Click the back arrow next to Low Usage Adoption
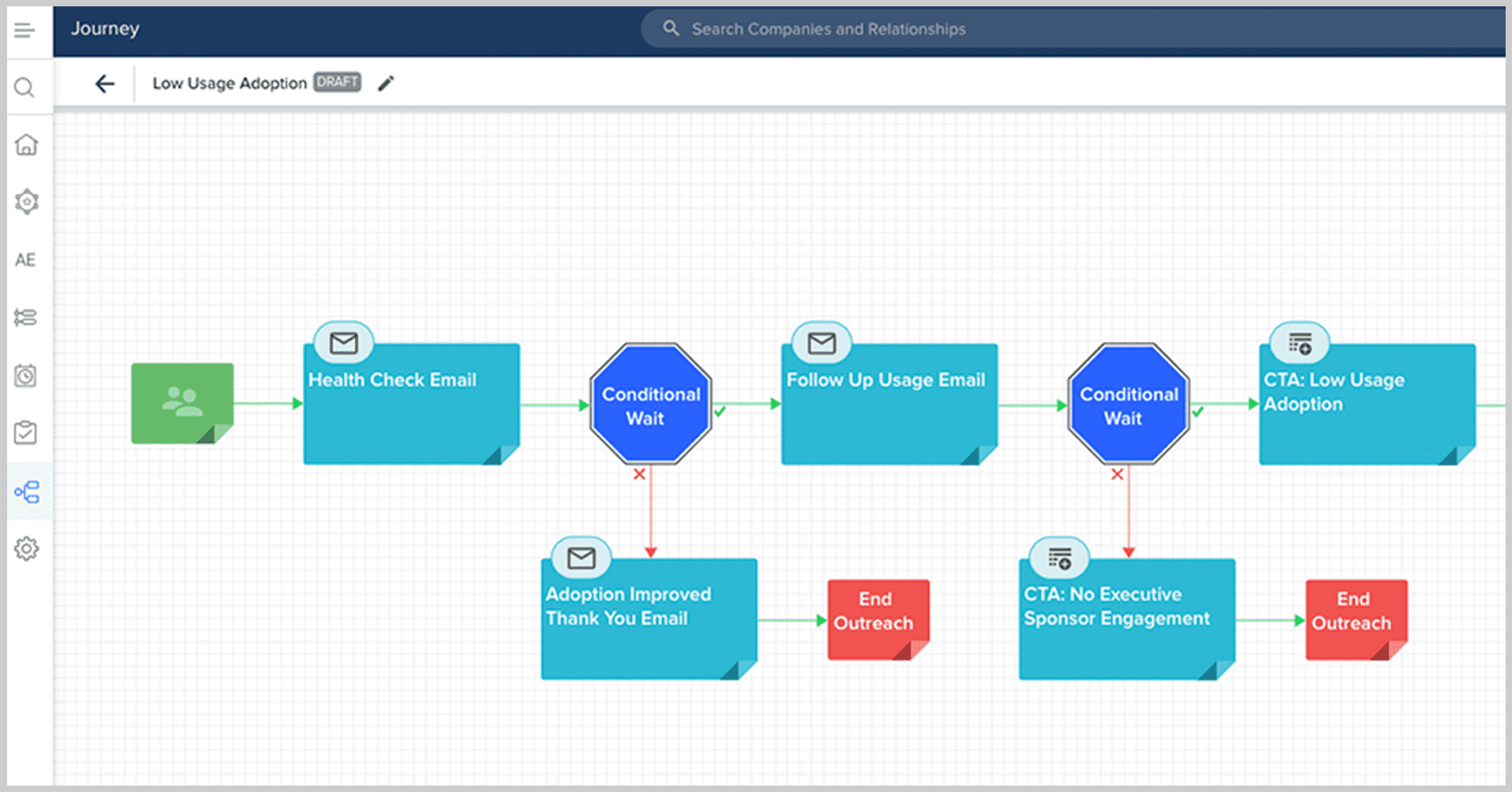Image resolution: width=1512 pixels, height=792 pixels. pyautogui.click(x=104, y=84)
